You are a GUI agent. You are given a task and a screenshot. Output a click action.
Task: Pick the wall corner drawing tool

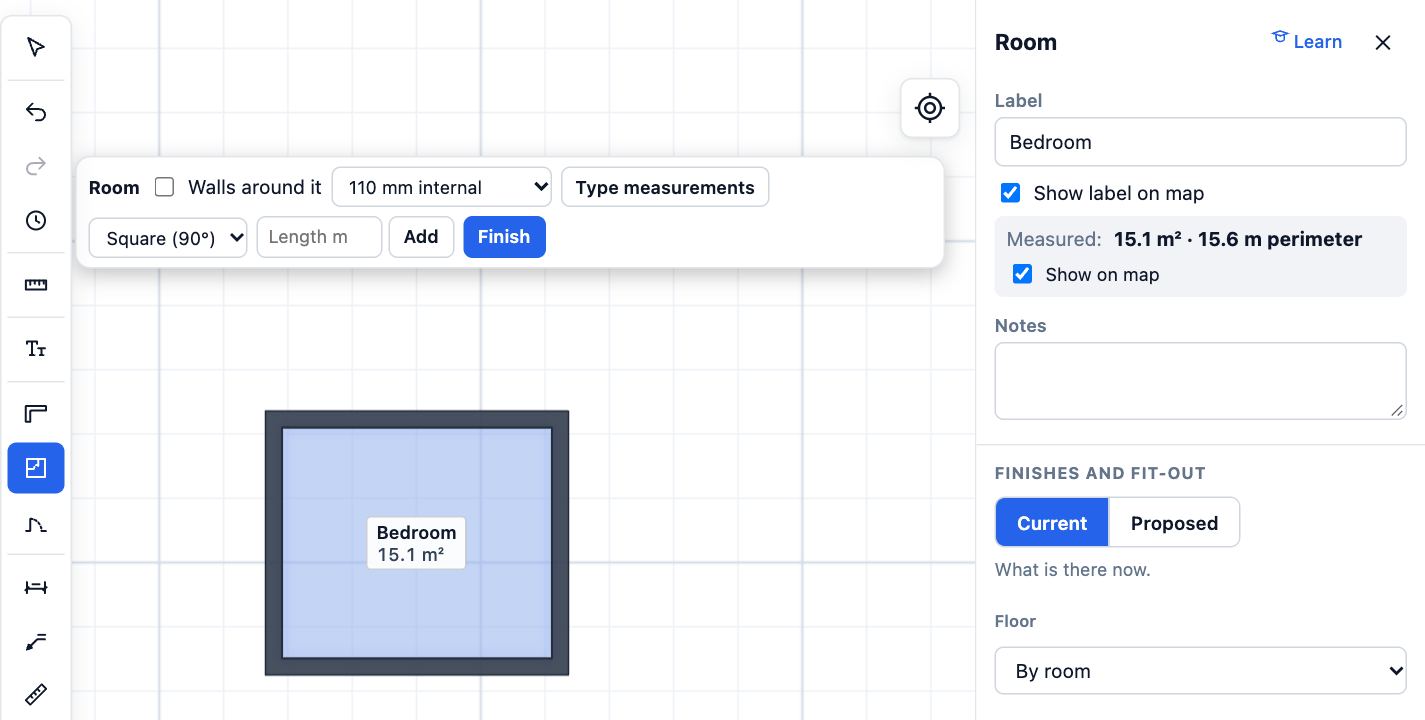36,414
